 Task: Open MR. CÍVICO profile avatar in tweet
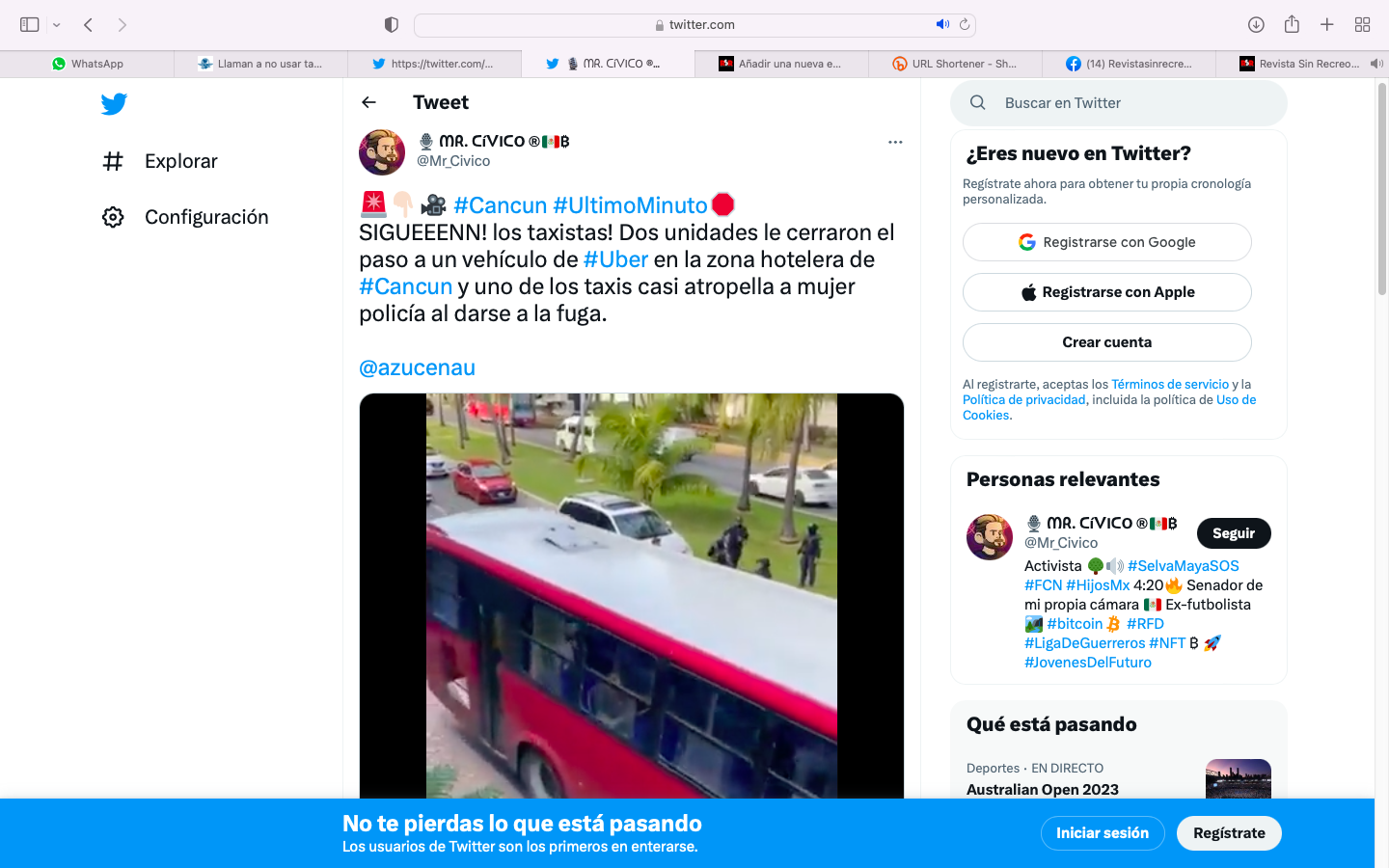pos(382,152)
